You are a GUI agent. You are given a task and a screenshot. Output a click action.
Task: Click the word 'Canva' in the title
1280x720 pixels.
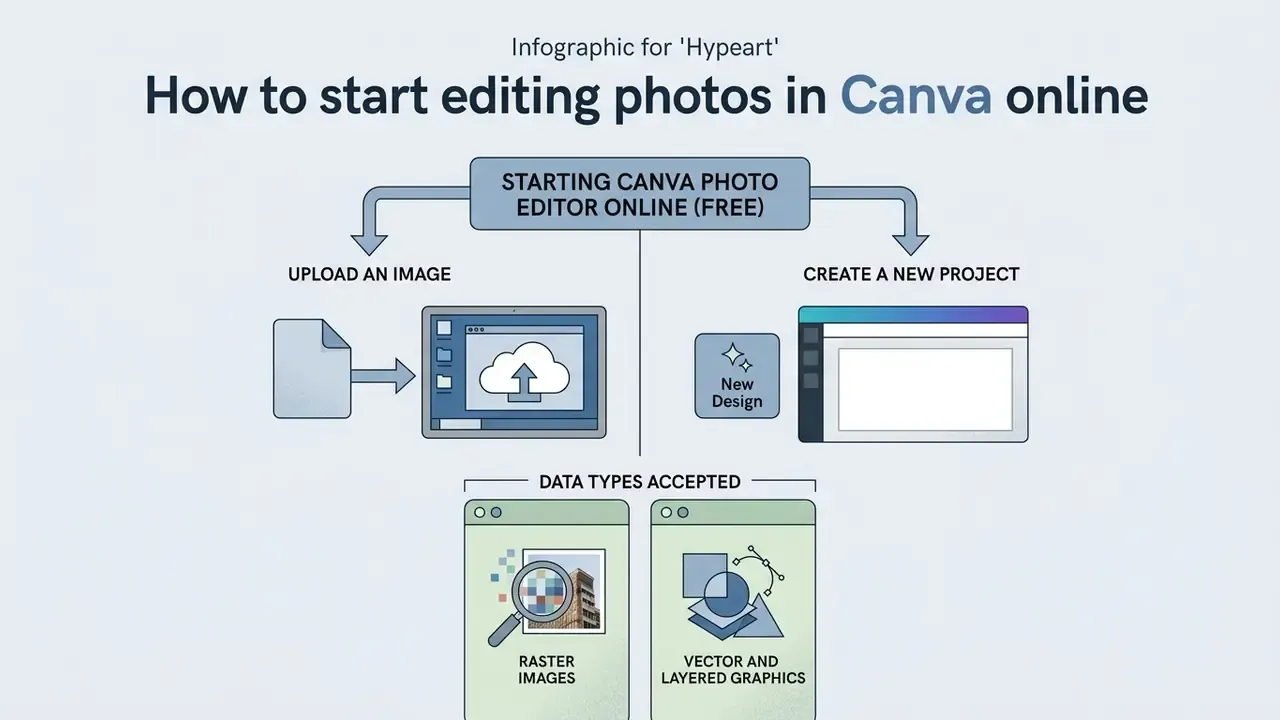point(916,97)
